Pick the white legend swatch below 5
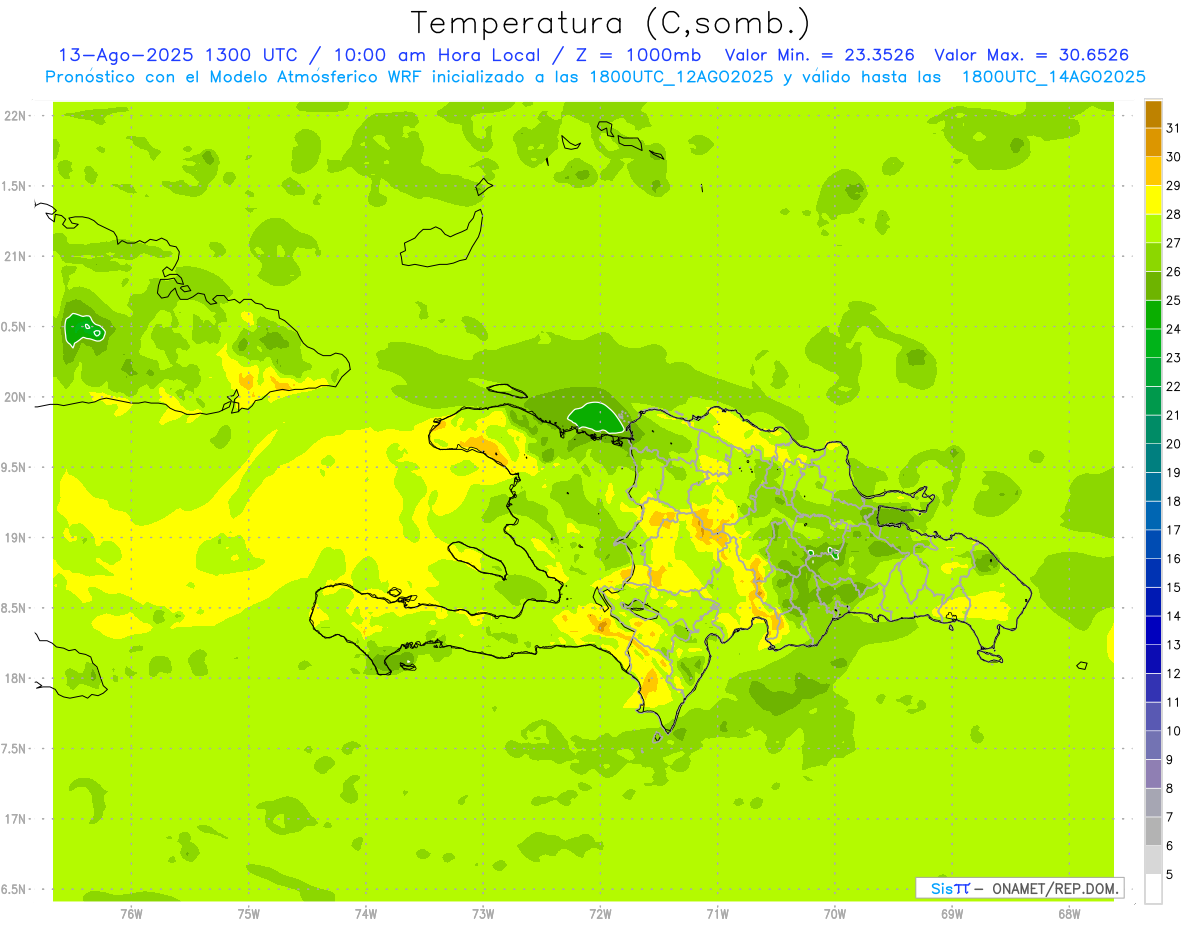 coord(1153,888)
